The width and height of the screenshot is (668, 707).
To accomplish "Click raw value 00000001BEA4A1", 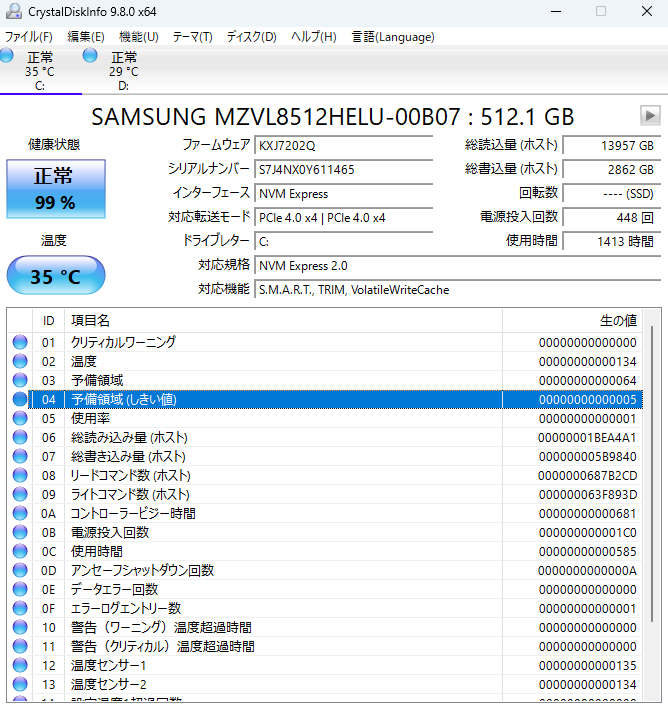I will click(587, 437).
